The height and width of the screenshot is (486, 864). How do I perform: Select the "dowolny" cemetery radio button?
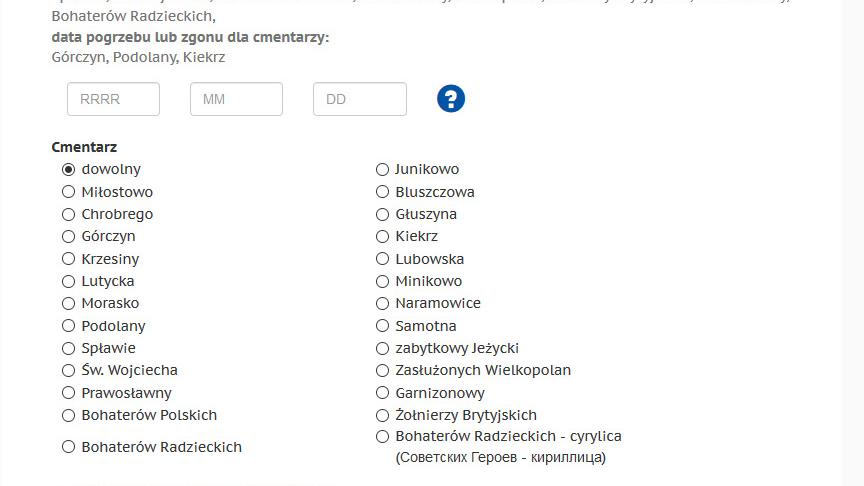coord(69,169)
